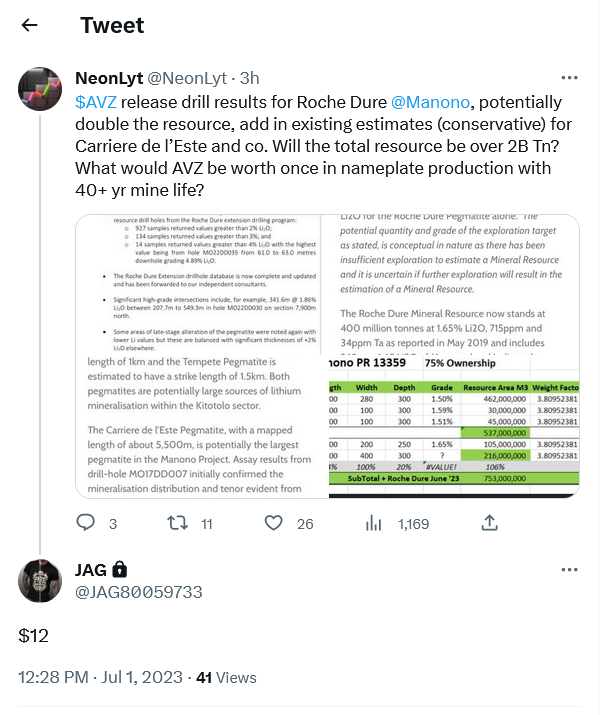Viewport: 613px width, 715px height.
Task: Retweet the NeonLyt post
Action: (177, 523)
